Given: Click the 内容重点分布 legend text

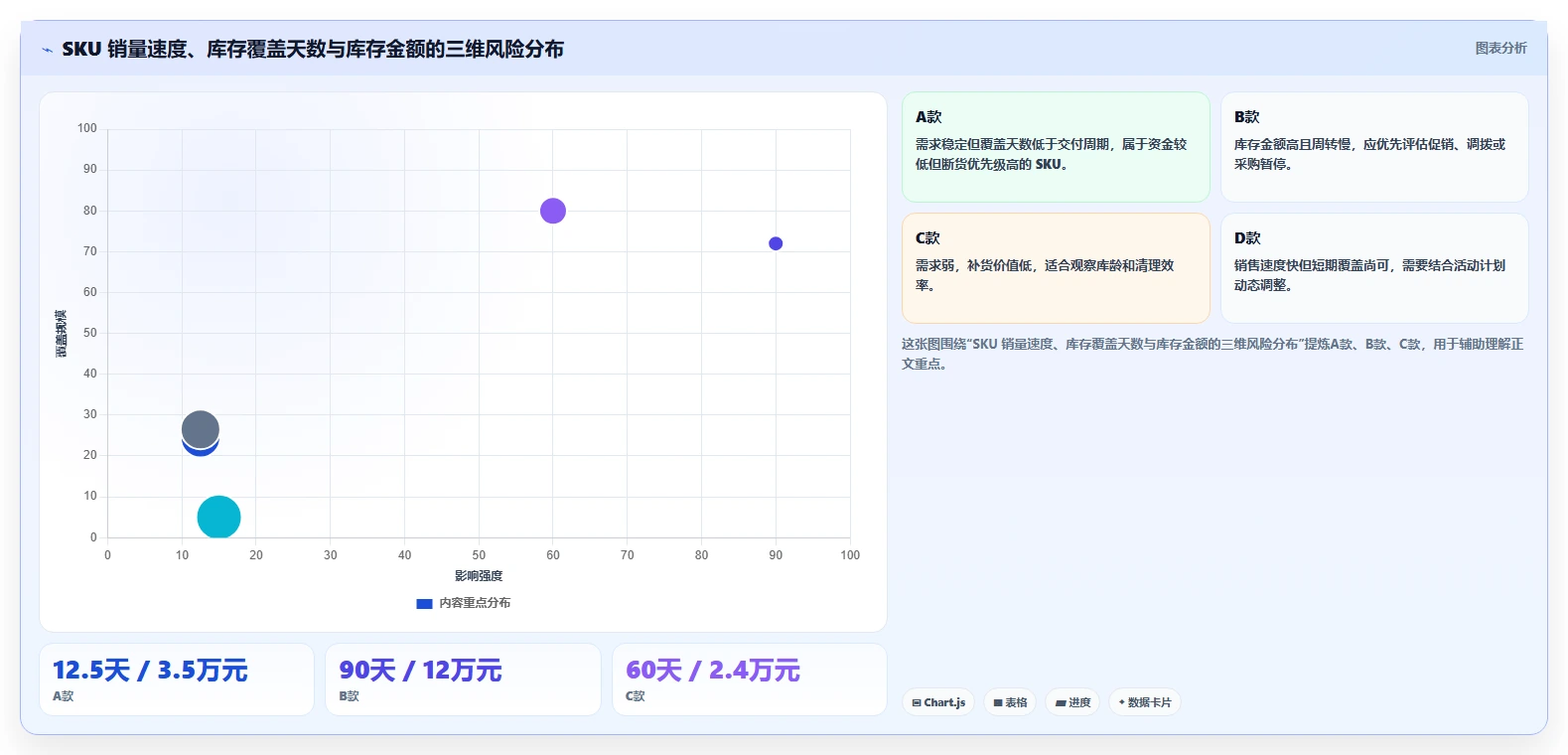Looking at the screenshot, I should (x=475, y=603).
